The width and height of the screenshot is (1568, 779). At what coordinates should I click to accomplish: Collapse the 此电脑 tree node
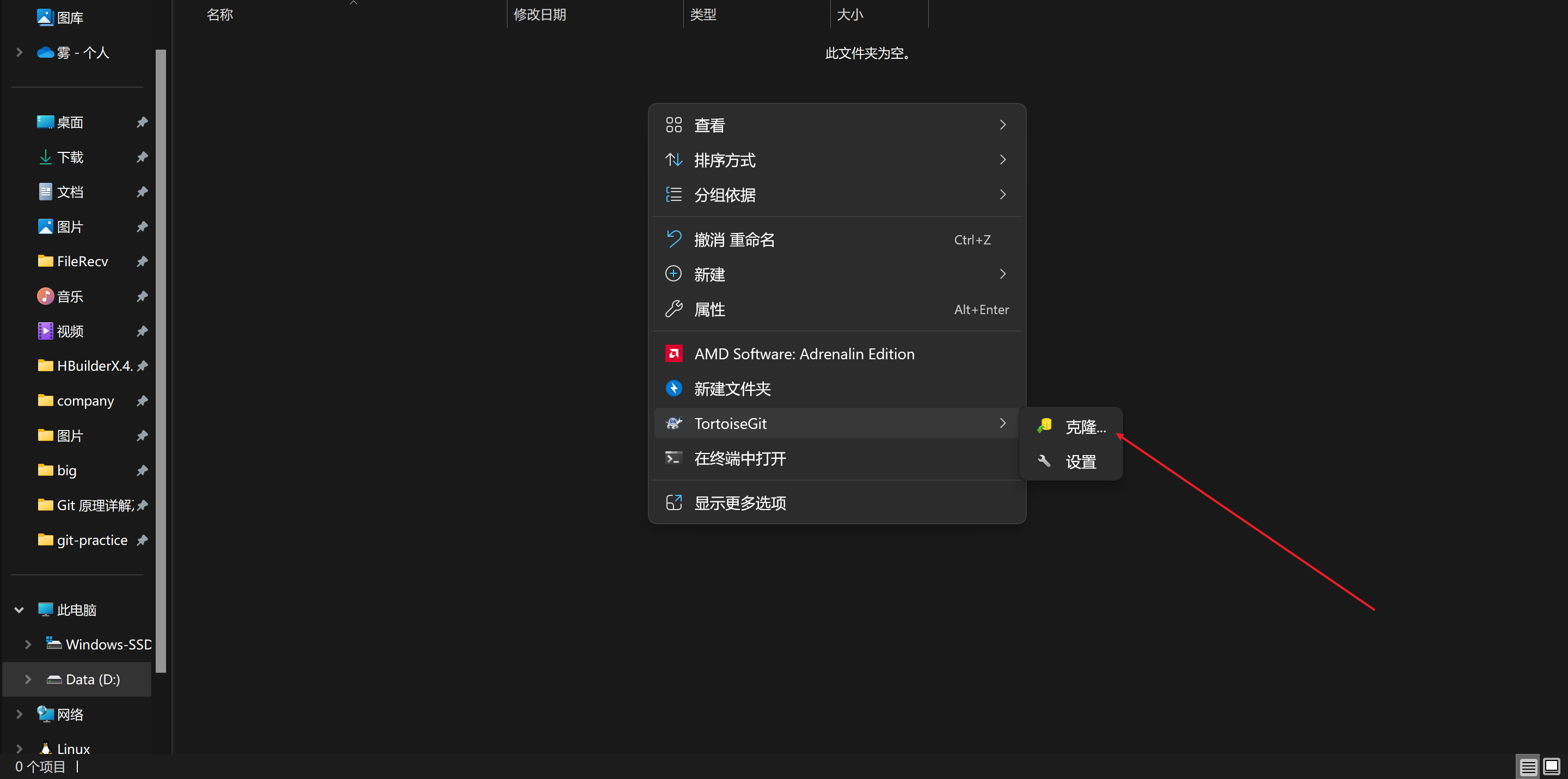click(19, 610)
